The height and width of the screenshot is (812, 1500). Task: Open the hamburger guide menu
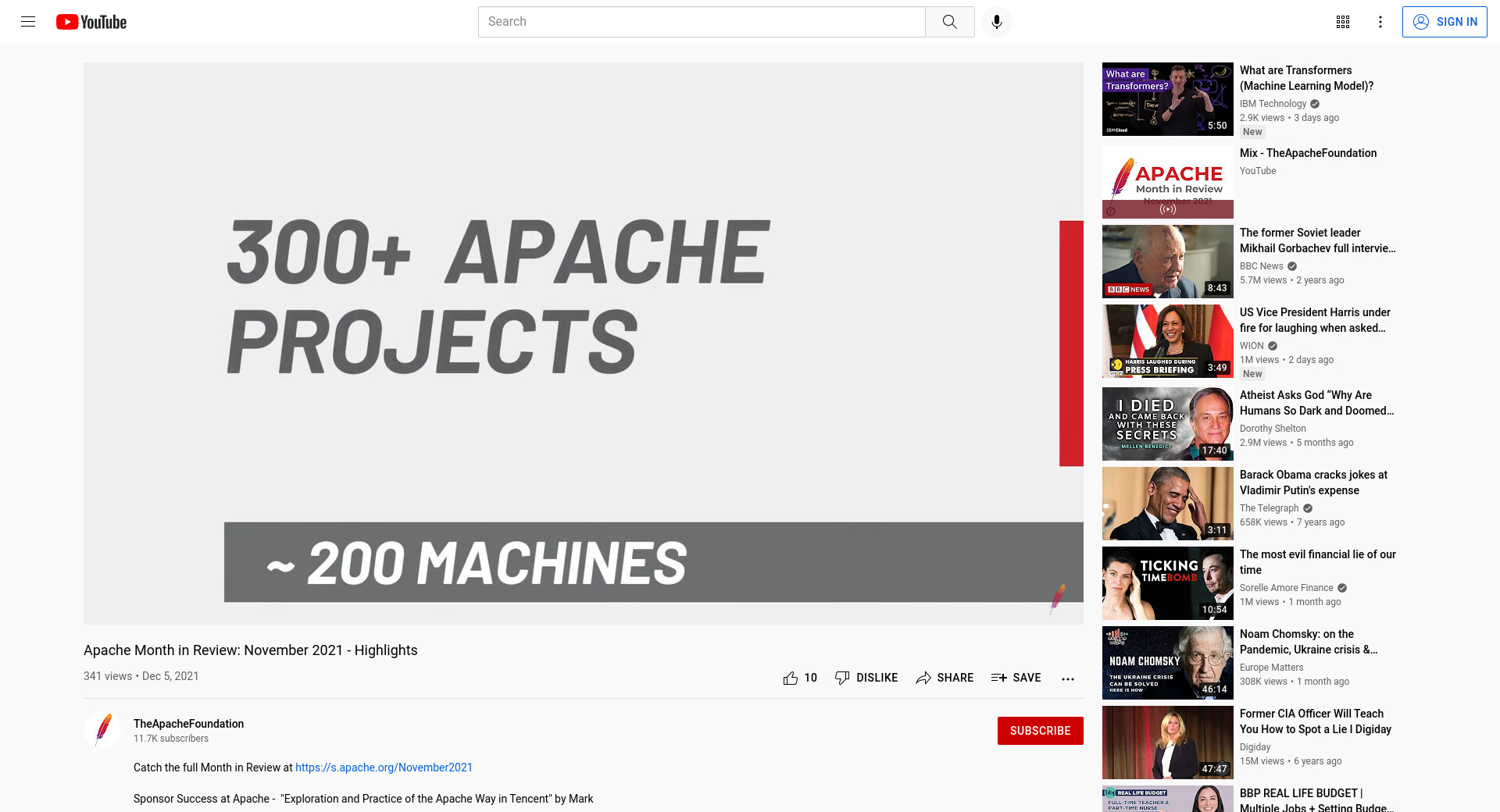pos(28,22)
